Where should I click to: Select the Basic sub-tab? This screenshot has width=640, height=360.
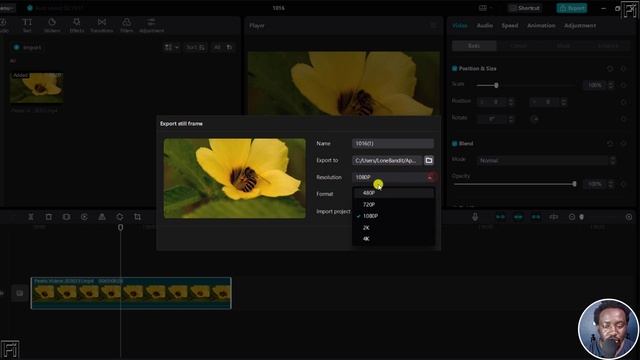tap(474, 46)
